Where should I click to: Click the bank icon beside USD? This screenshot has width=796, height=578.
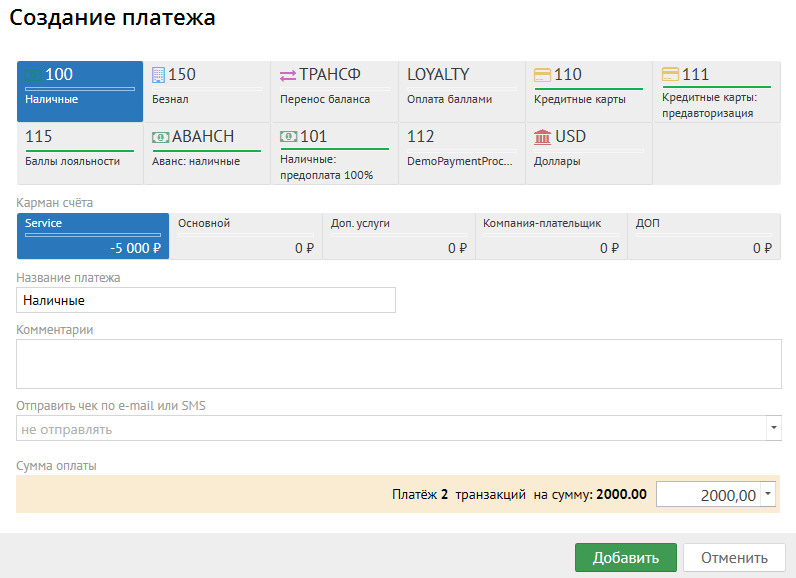pyautogui.click(x=542, y=137)
